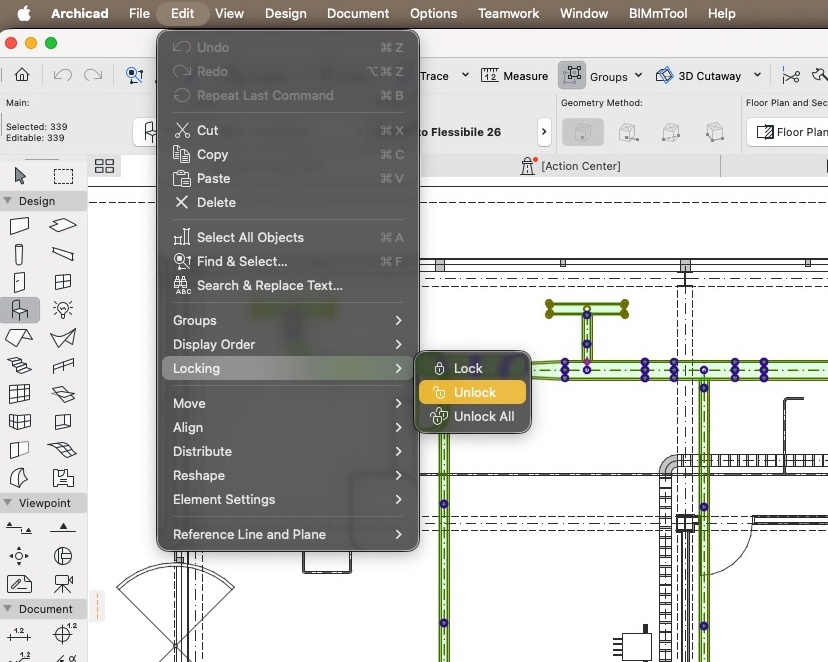Select the Camera tool
This screenshot has height=662, width=828.
pos(63,584)
